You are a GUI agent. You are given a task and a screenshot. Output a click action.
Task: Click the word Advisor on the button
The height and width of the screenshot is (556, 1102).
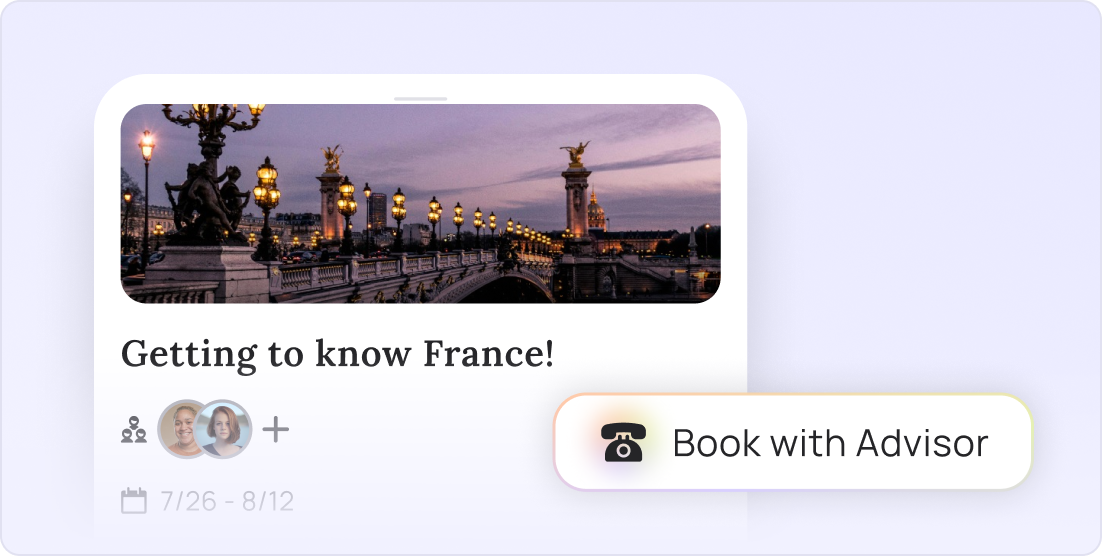click(922, 443)
